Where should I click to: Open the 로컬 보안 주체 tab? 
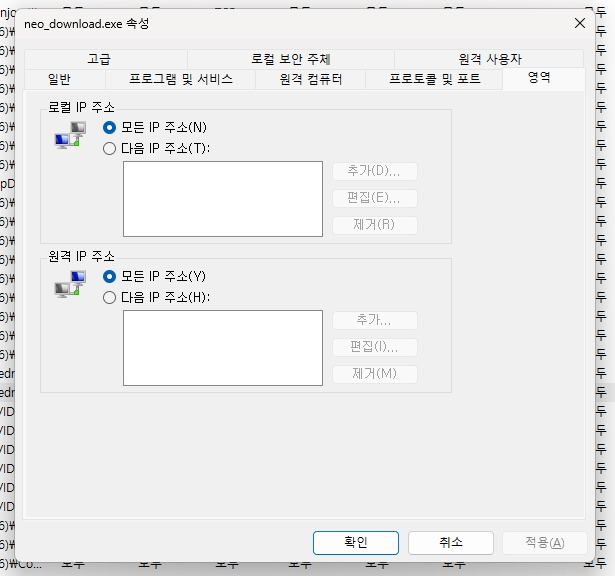coord(290,59)
